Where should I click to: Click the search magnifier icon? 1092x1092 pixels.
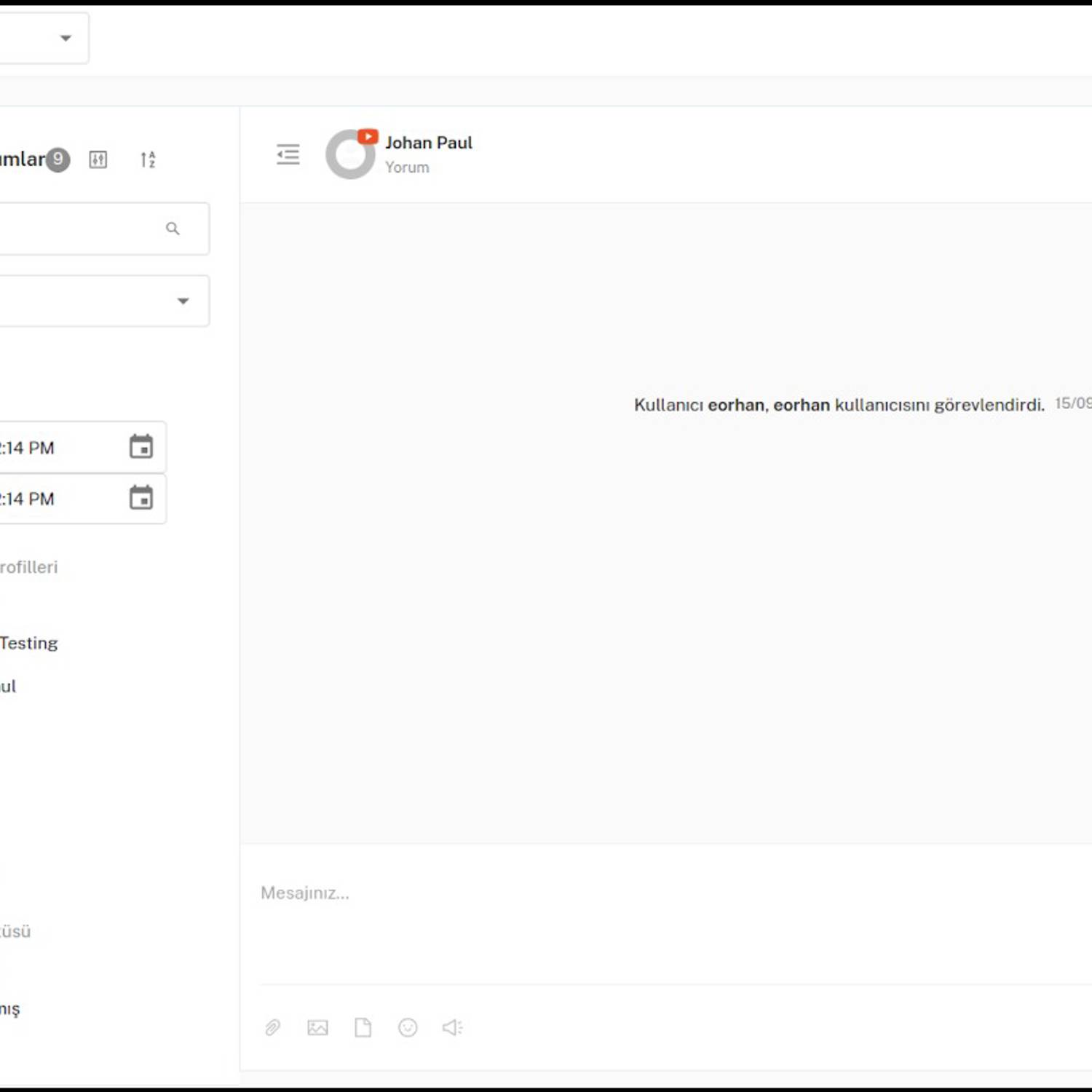(x=173, y=229)
